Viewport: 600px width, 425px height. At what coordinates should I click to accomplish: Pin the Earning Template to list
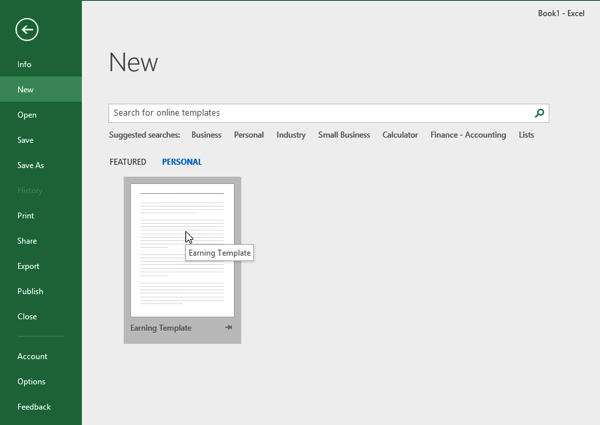[228, 328]
